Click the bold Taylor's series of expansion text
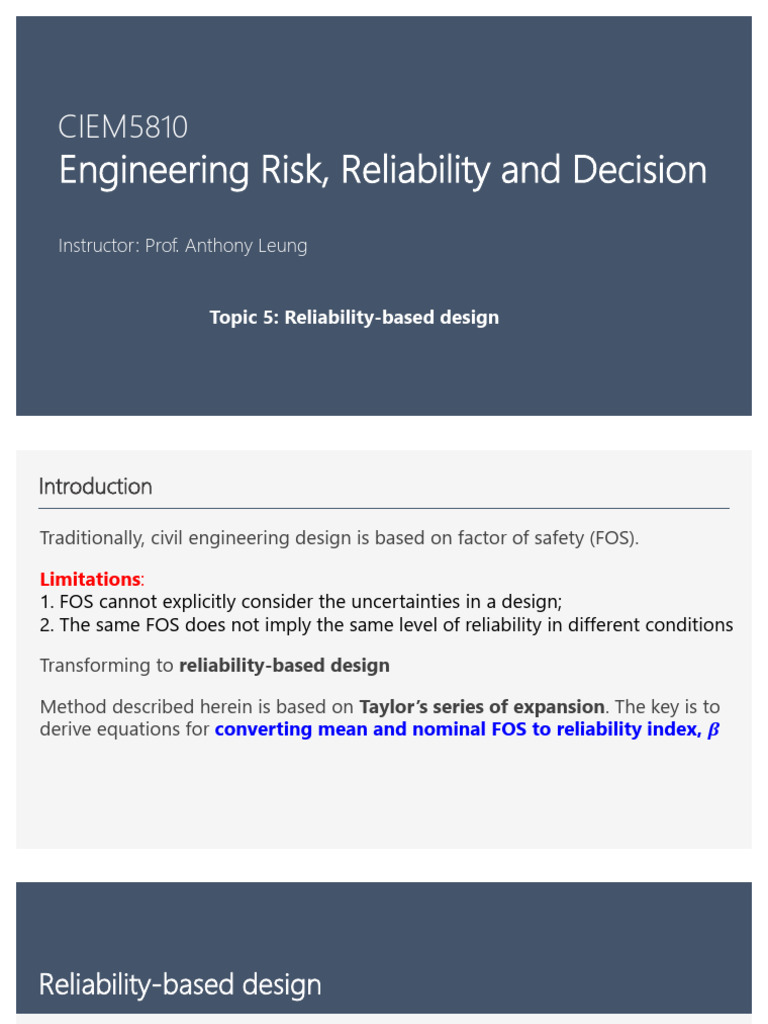Viewport: 768px width, 1024px height. pyautogui.click(x=482, y=707)
